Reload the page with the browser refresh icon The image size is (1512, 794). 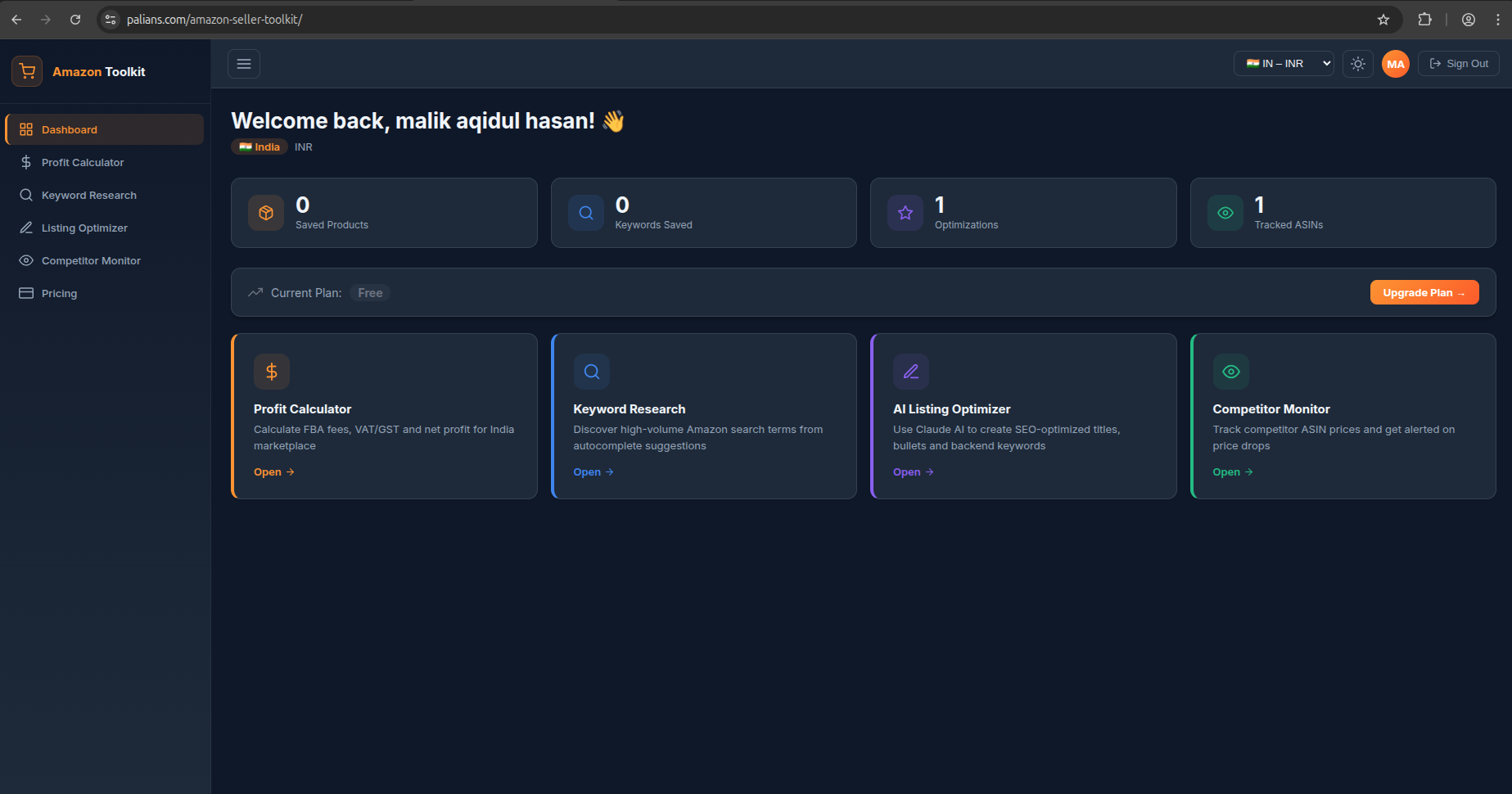75,20
